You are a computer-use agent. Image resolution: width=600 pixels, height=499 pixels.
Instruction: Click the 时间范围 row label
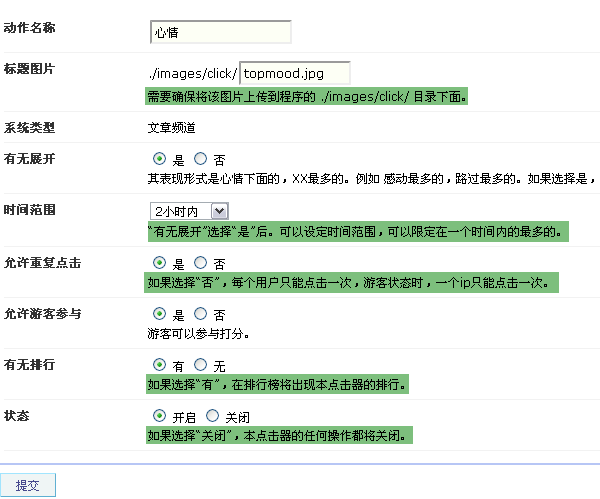[30, 211]
